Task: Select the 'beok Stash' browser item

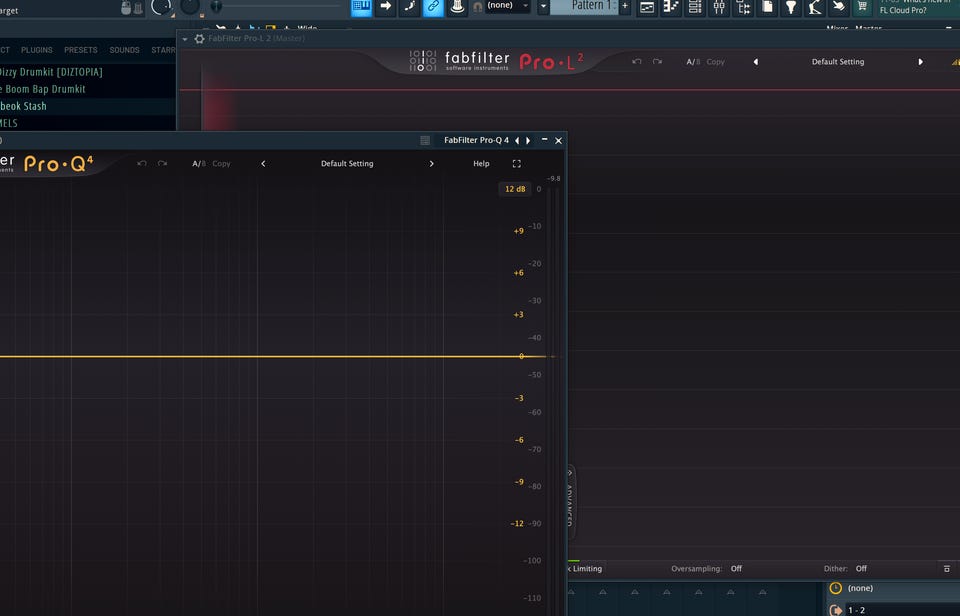Action: point(88,106)
